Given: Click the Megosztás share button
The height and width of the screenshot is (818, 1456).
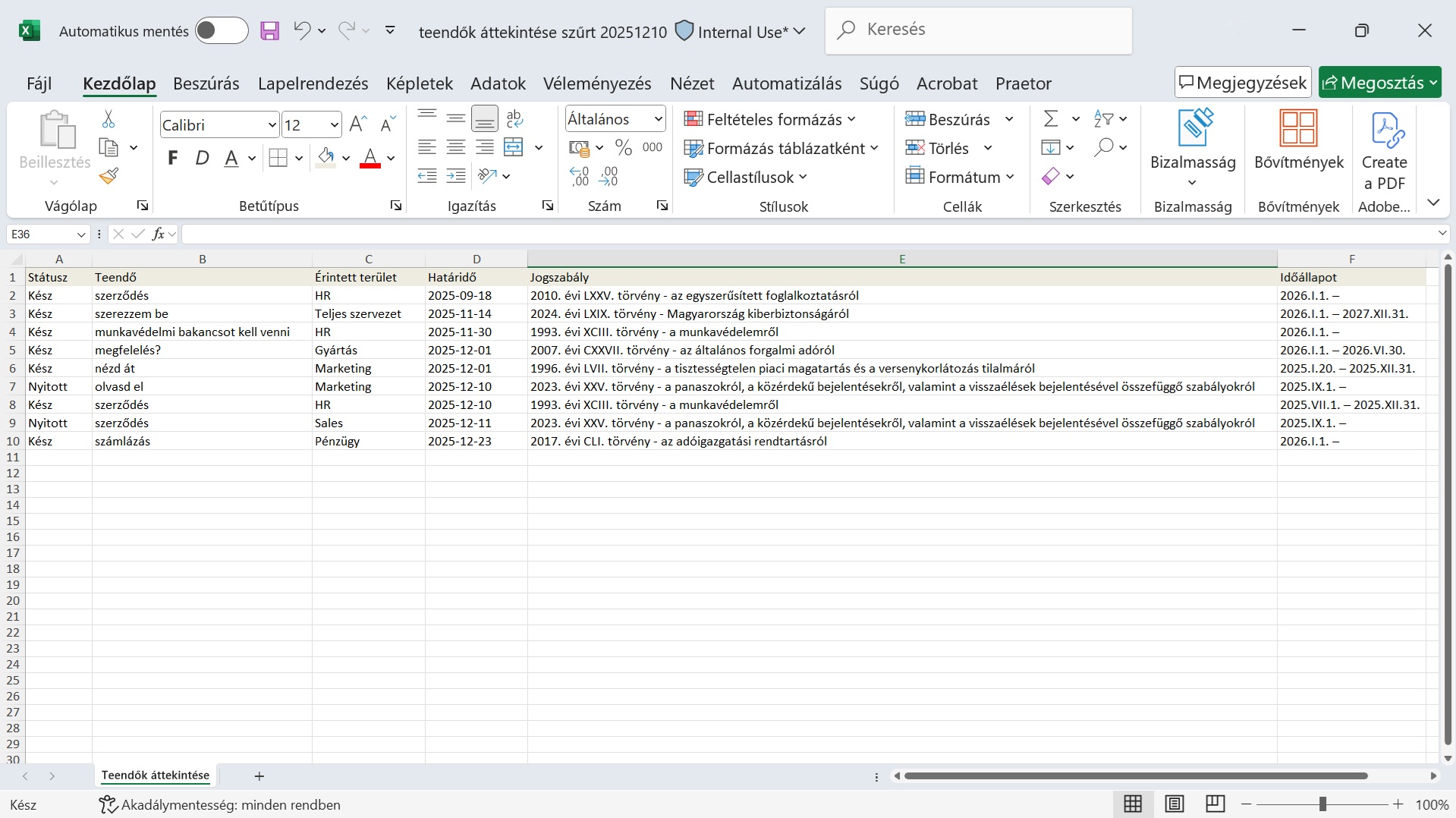Looking at the screenshot, I should point(1379,83).
